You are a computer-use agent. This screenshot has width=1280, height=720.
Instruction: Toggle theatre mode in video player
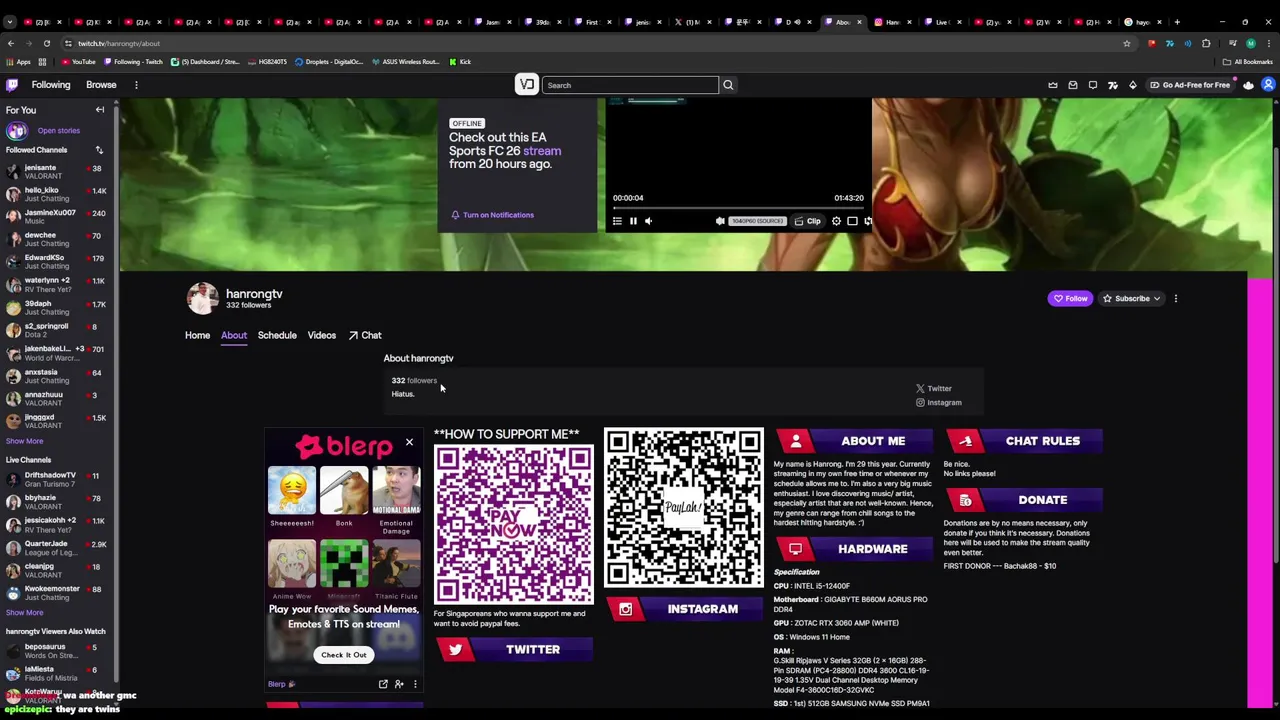pos(852,221)
